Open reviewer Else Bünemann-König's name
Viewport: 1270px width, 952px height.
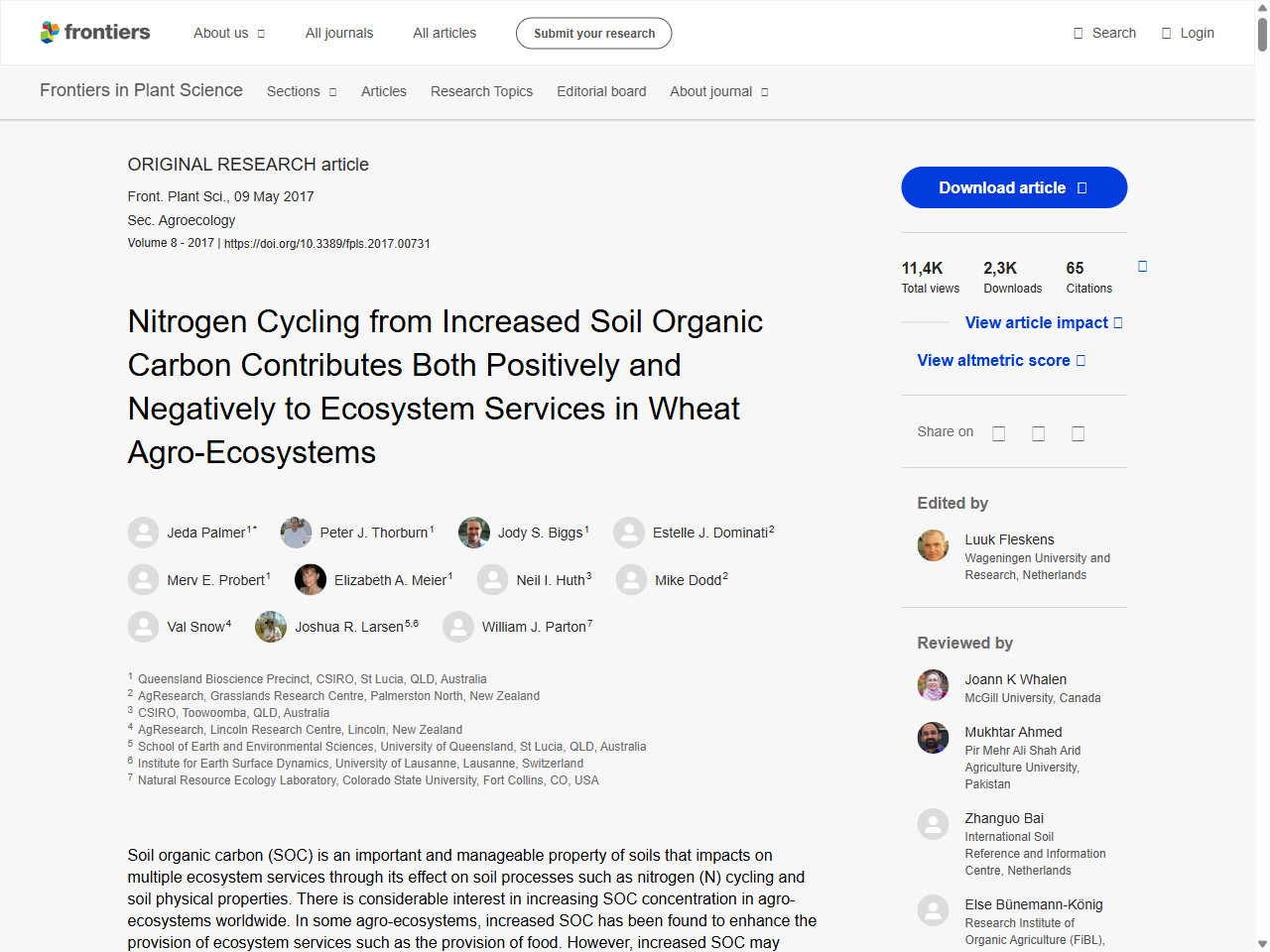1034,904
